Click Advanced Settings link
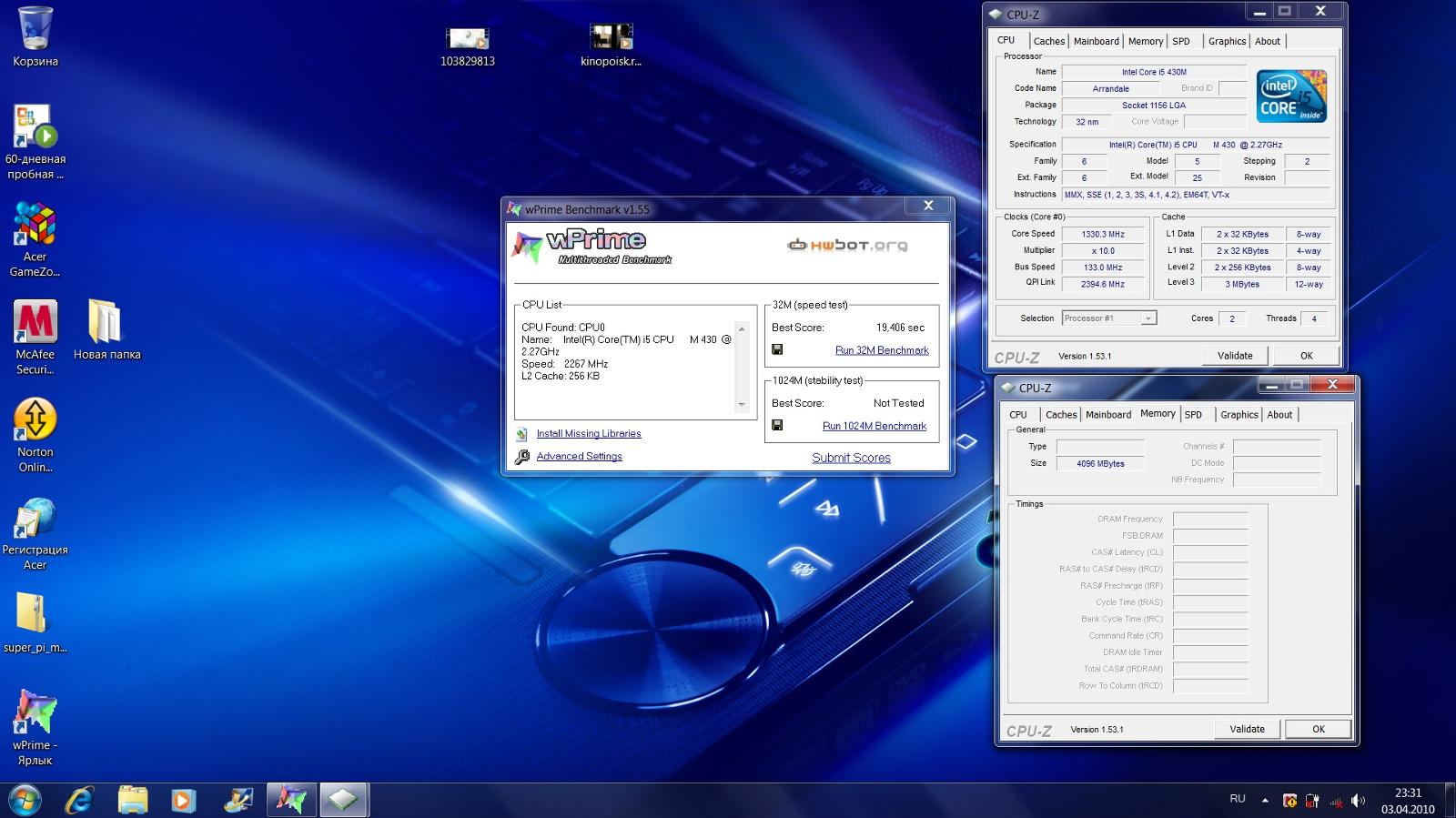 pyautogui.click(x=580, y=457)
